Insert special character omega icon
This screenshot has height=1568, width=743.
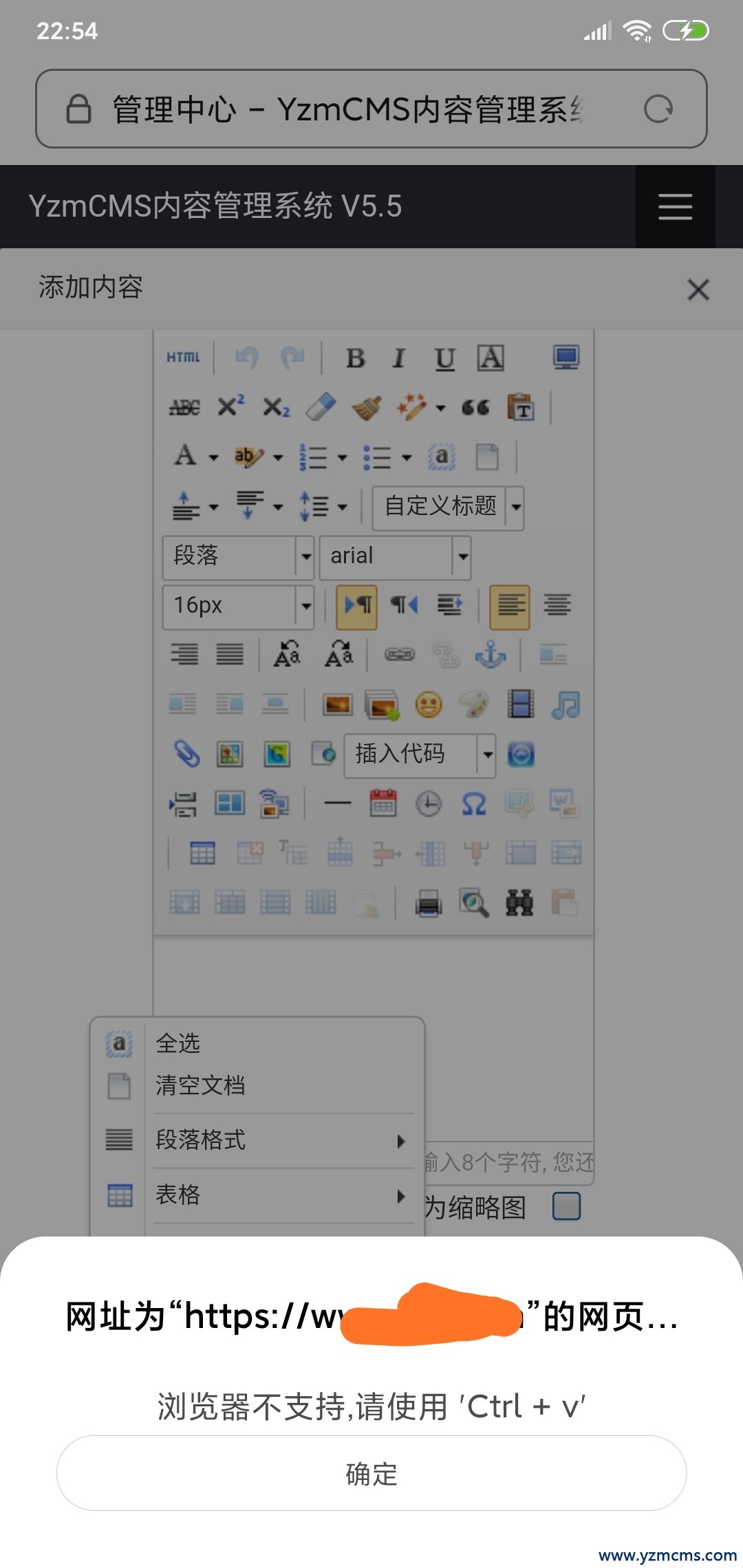point(474,804)
